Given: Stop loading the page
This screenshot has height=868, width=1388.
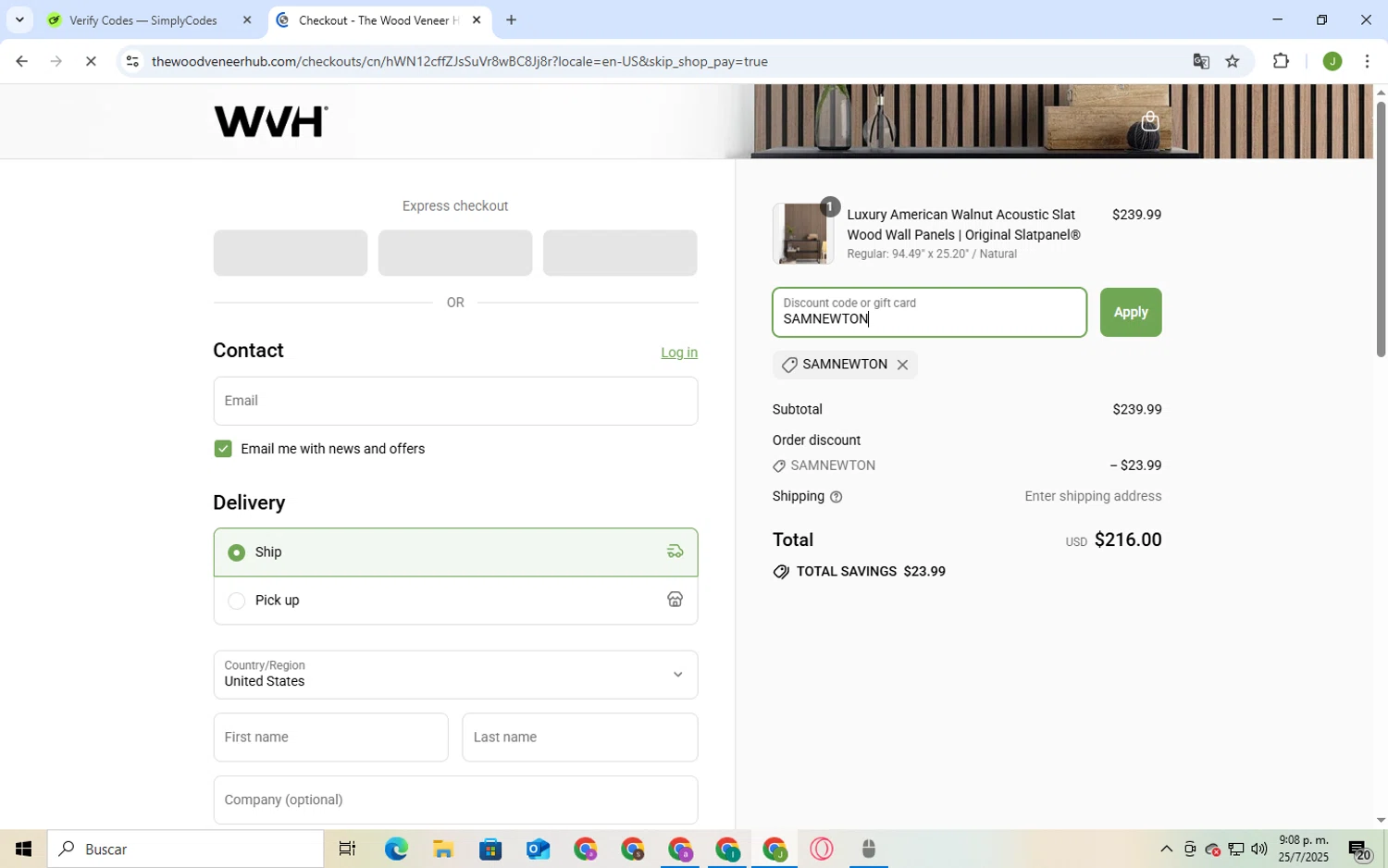Looking at the screenshot, I should tap(91, 61).
